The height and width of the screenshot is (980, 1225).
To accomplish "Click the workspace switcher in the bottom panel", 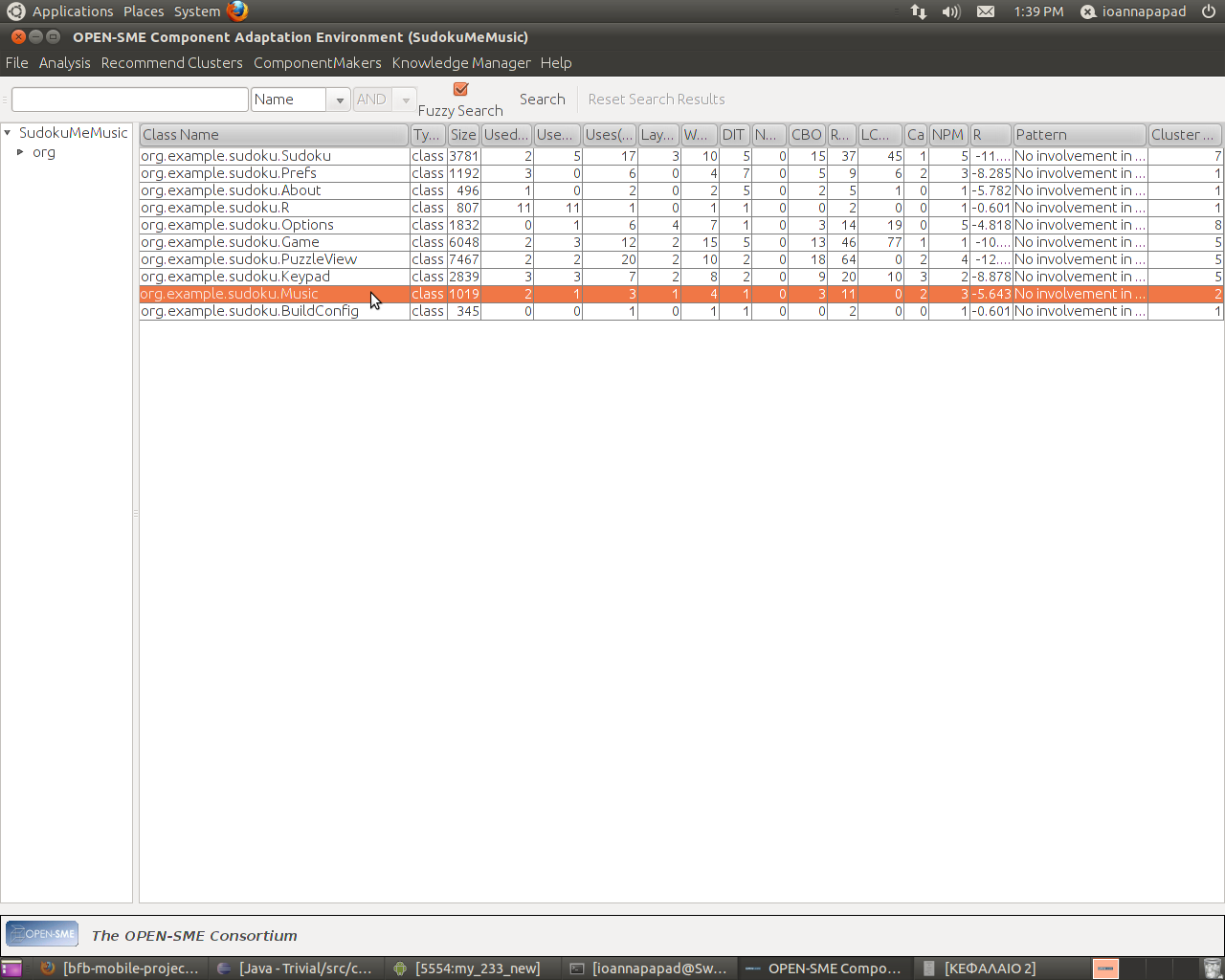I will [1145, 969].
